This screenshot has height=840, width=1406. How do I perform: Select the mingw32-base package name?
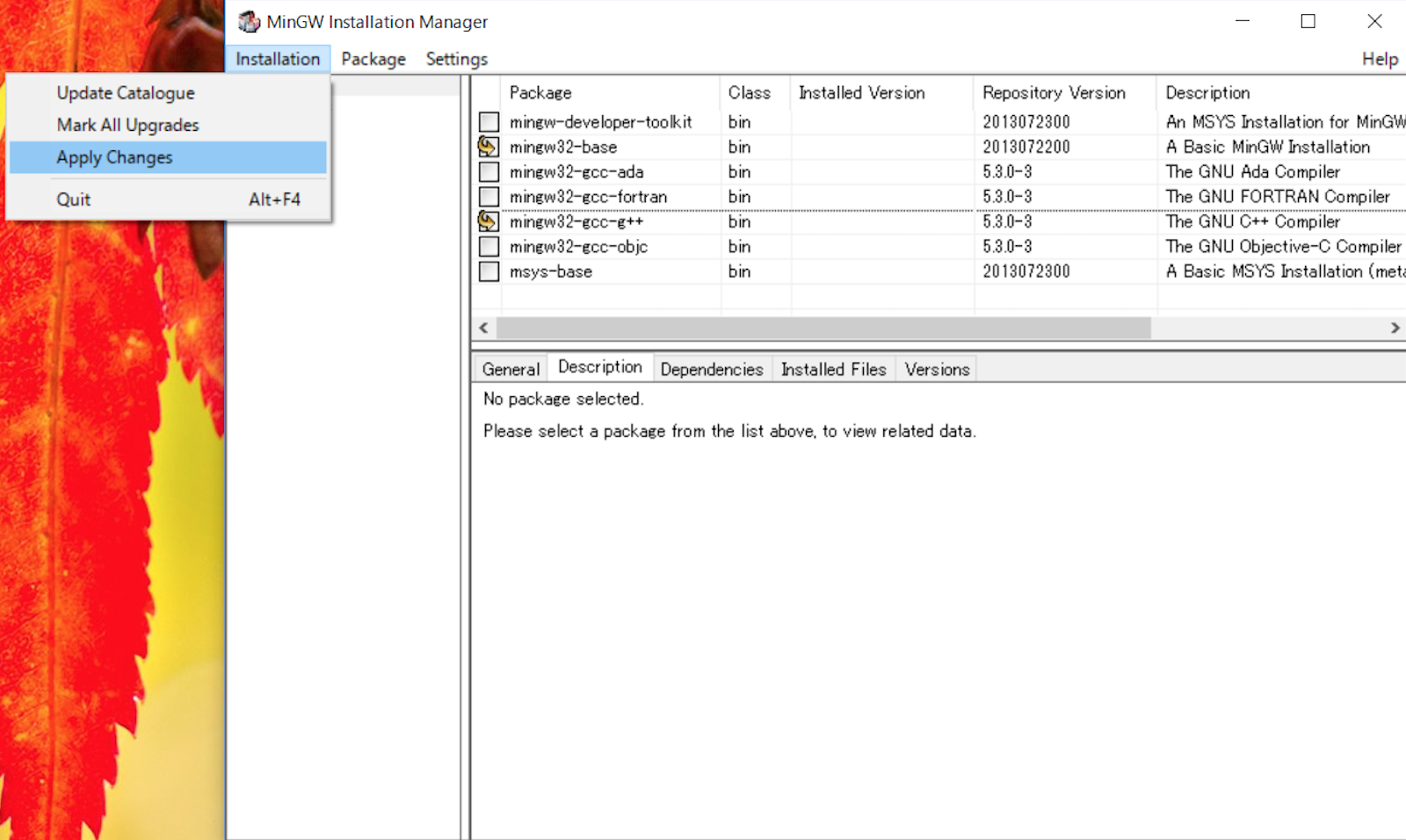click(x=563, y=147)
